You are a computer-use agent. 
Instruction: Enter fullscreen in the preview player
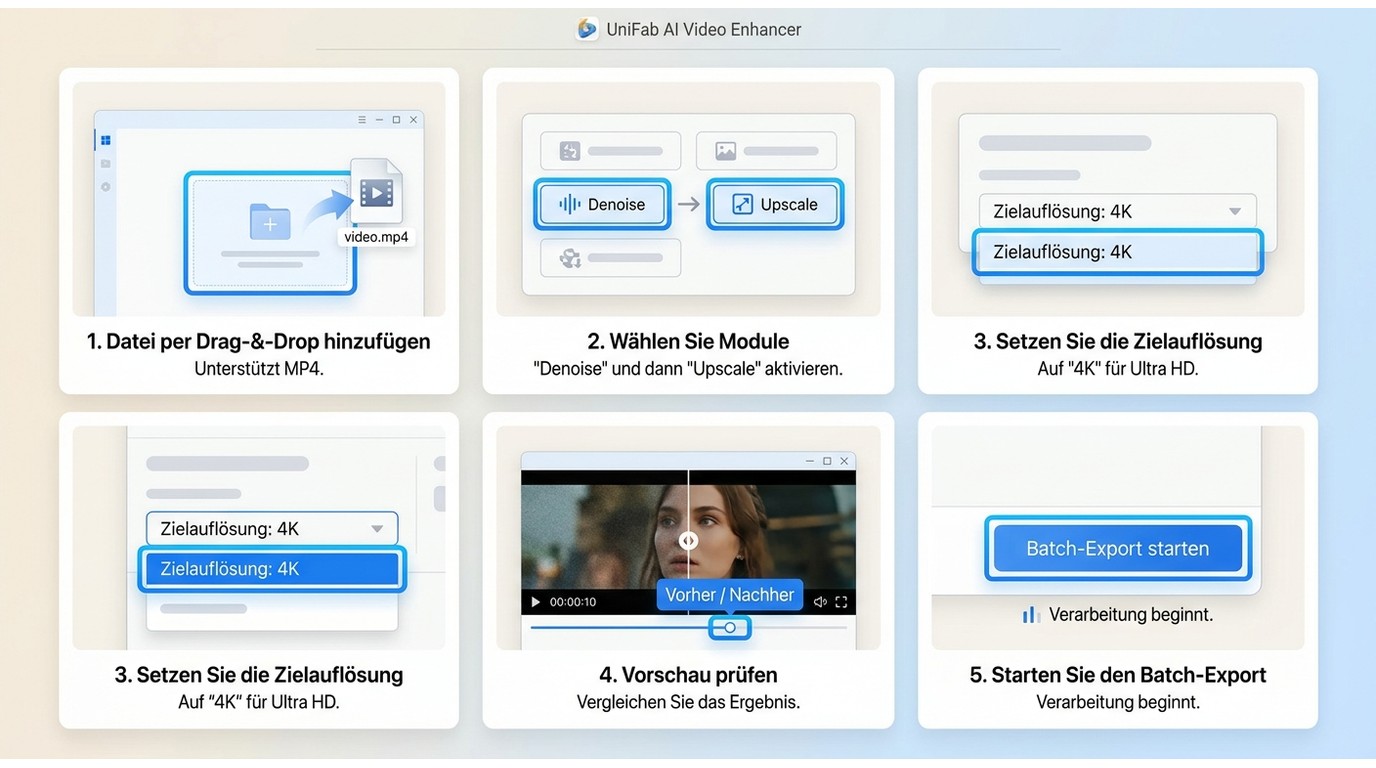tap(841, 602)
